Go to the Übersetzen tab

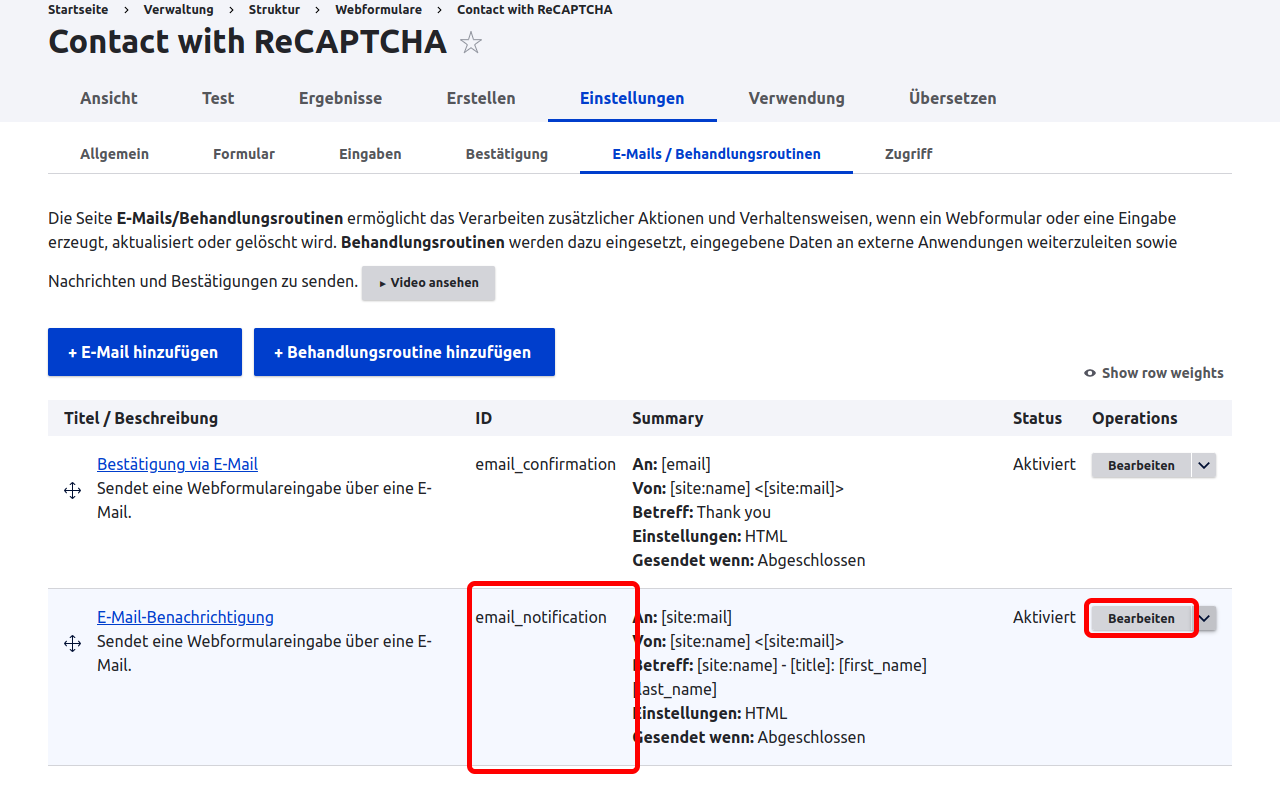(952, 98)
